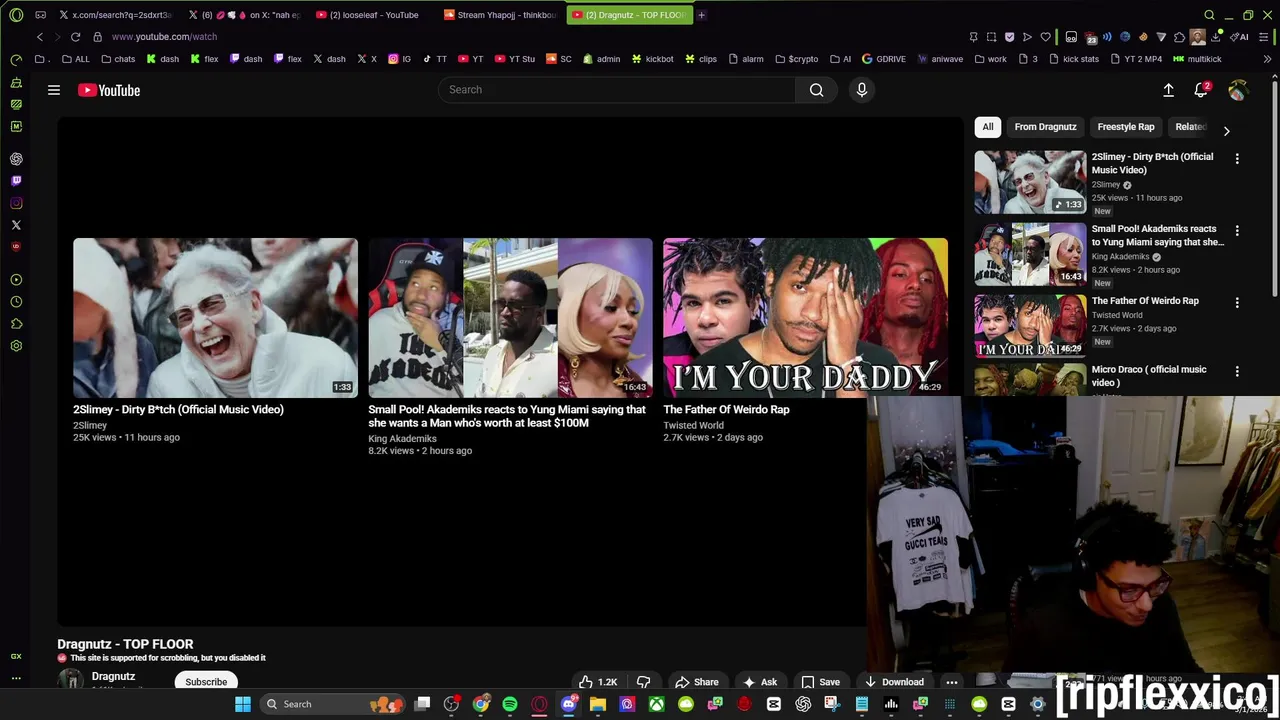The image size is (1280, 720).
Task: Download the video
Action: pyautogui.click(x=894, y=682)
